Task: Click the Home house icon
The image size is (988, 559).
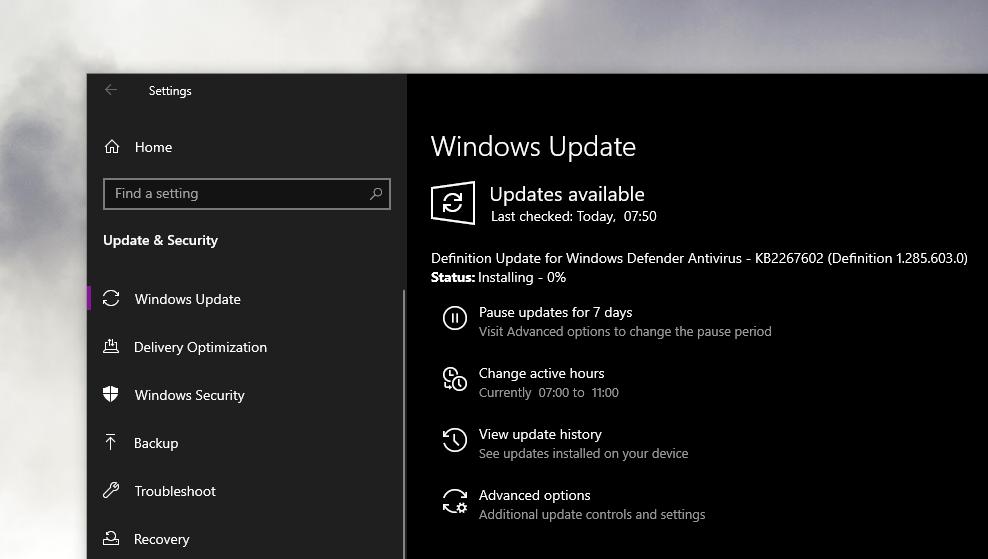Action: click(112, 147)
